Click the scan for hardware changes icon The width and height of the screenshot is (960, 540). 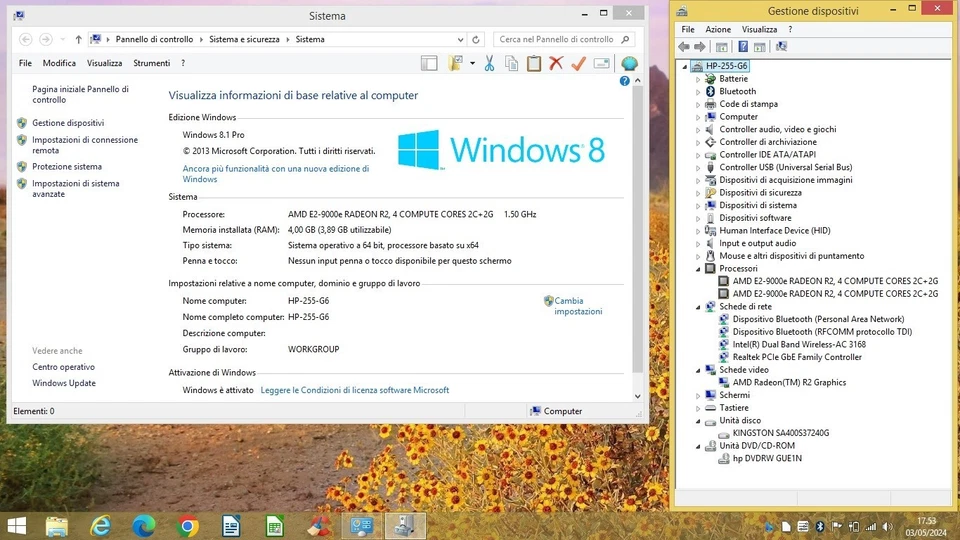click(781, 47)
